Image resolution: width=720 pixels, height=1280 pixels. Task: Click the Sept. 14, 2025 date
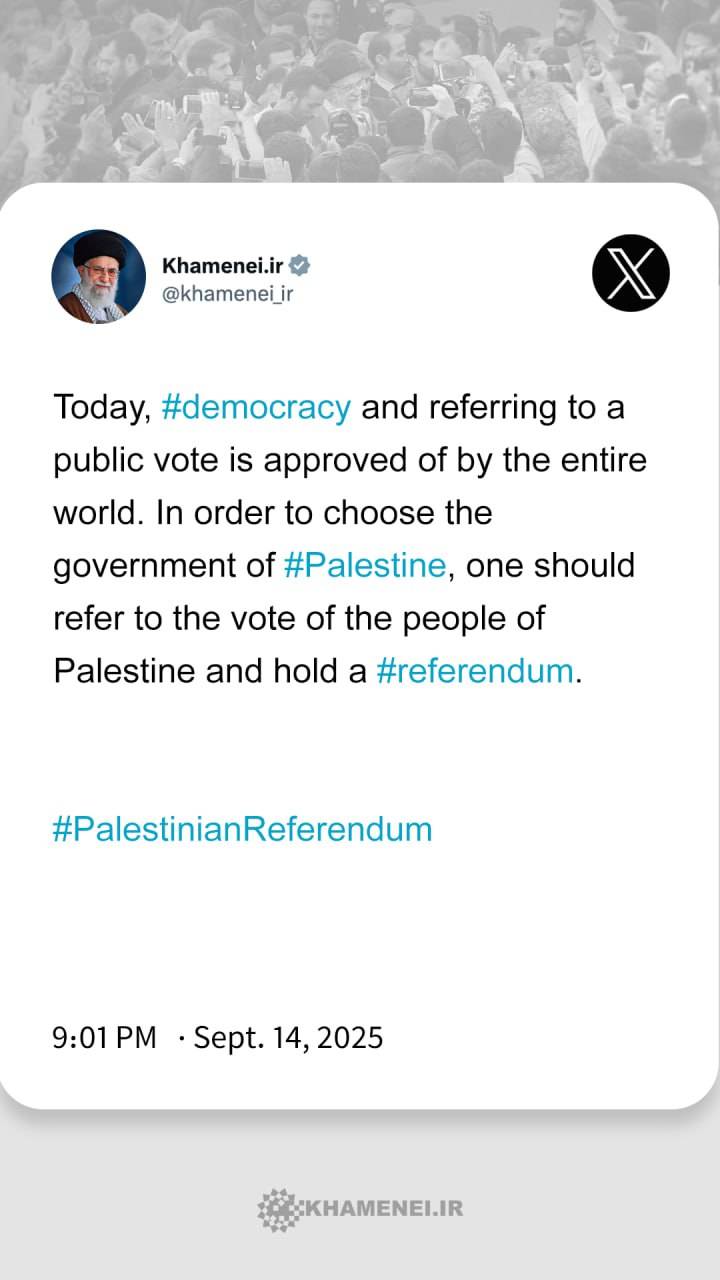tap(288, 1037)
